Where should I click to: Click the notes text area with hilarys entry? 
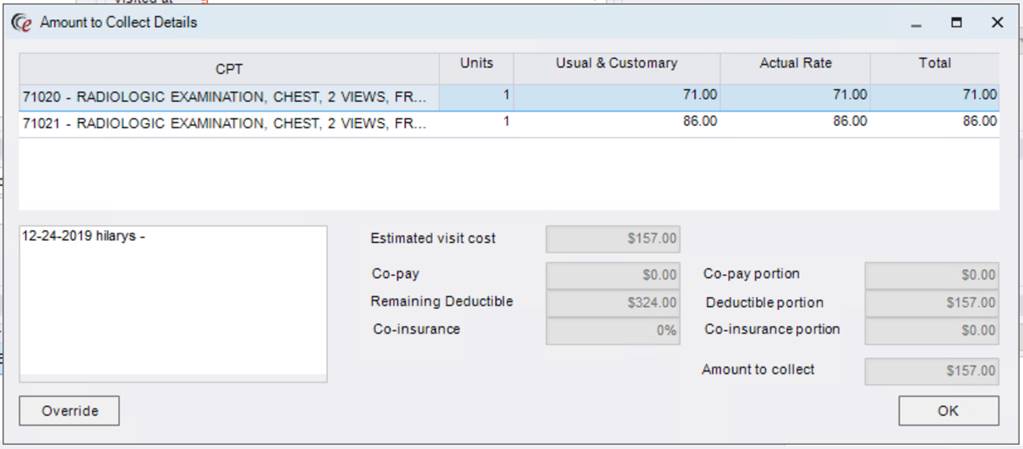point(173,302)
